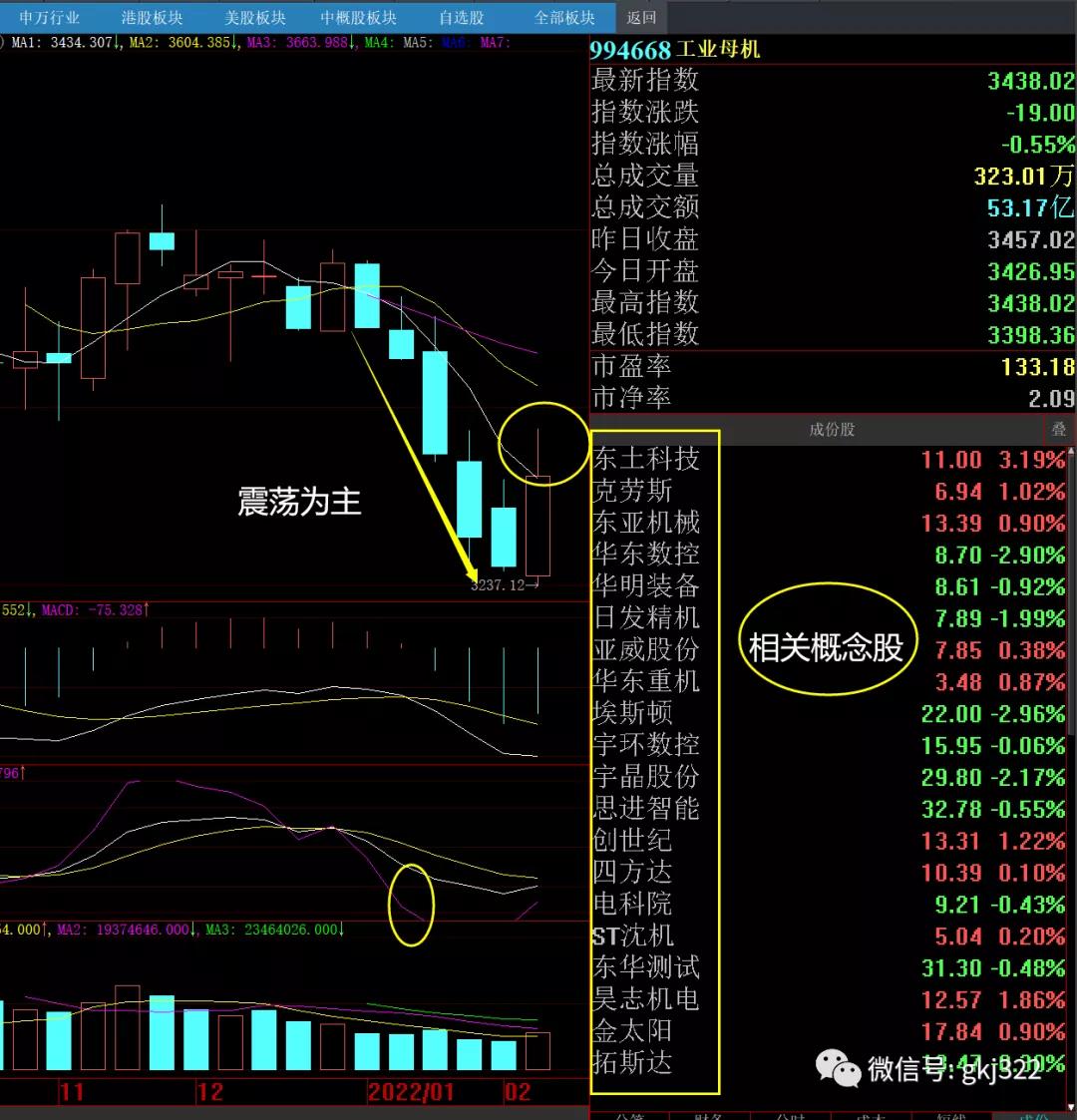Select the 昊志机电 stock row
The height and width of the screenshot is (1120, 1077).
(829, 1000)
